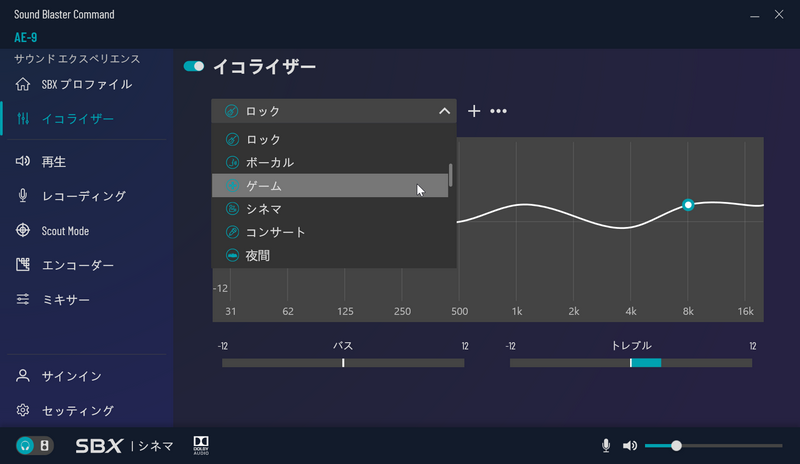The width and height of the screenshot is (800, 464).
Task: Mute microphone via bottom bar mic icon
Action: click(606, 446)
